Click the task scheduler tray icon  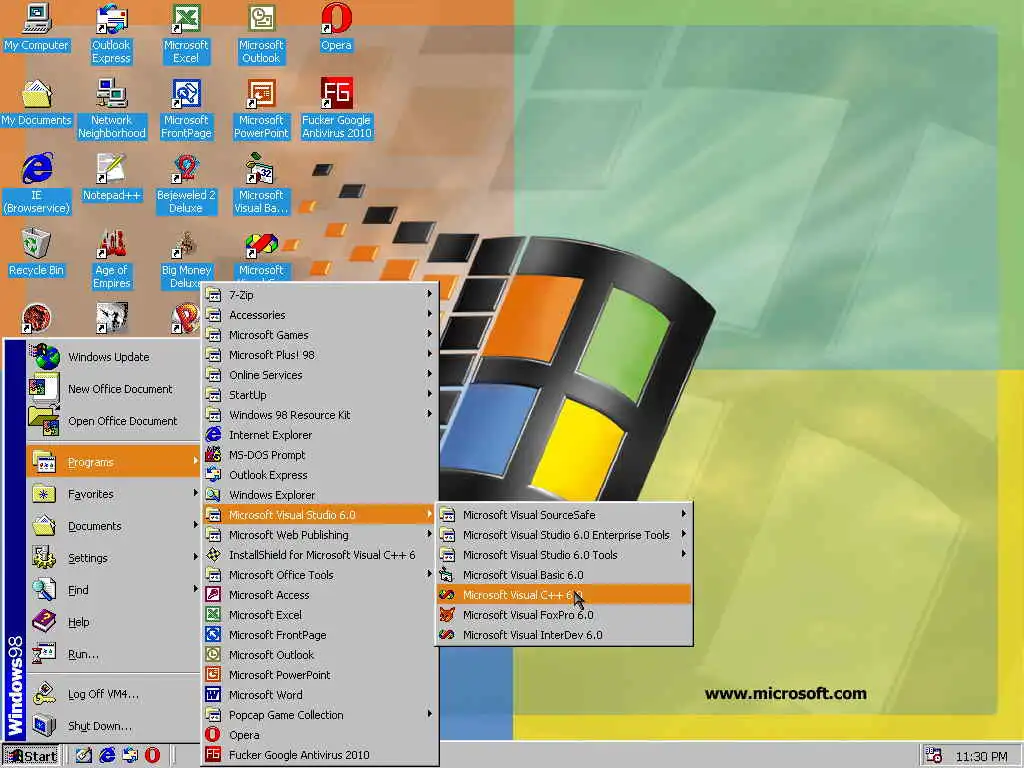[x=934, y=755]
